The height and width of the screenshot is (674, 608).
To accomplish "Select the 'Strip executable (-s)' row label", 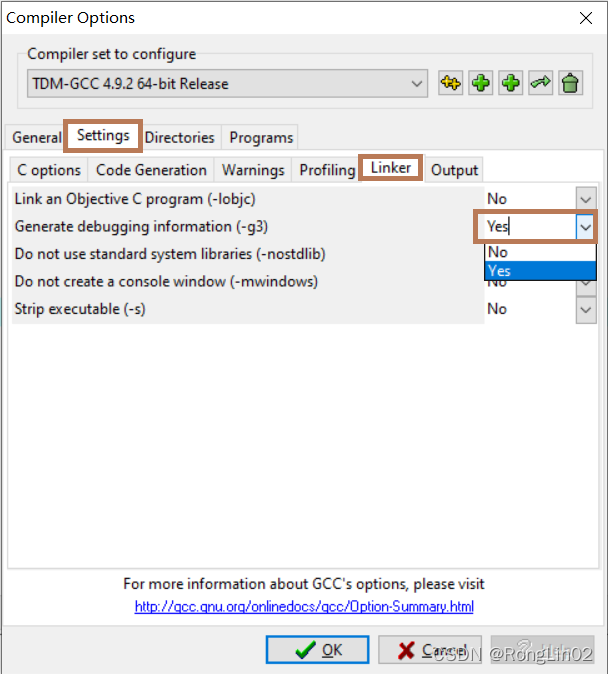I will (80, 309).
